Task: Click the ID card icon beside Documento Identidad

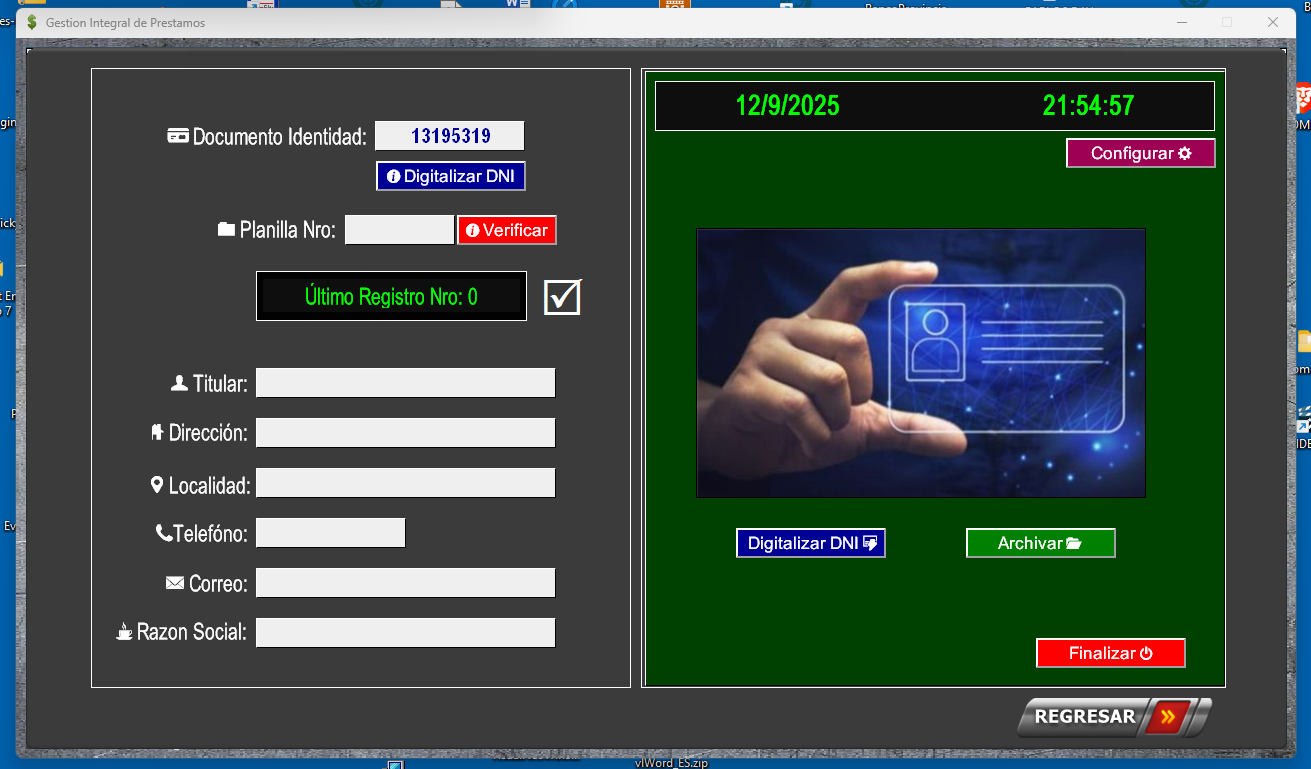Action: pyautogui.click(x=178, y=137)
